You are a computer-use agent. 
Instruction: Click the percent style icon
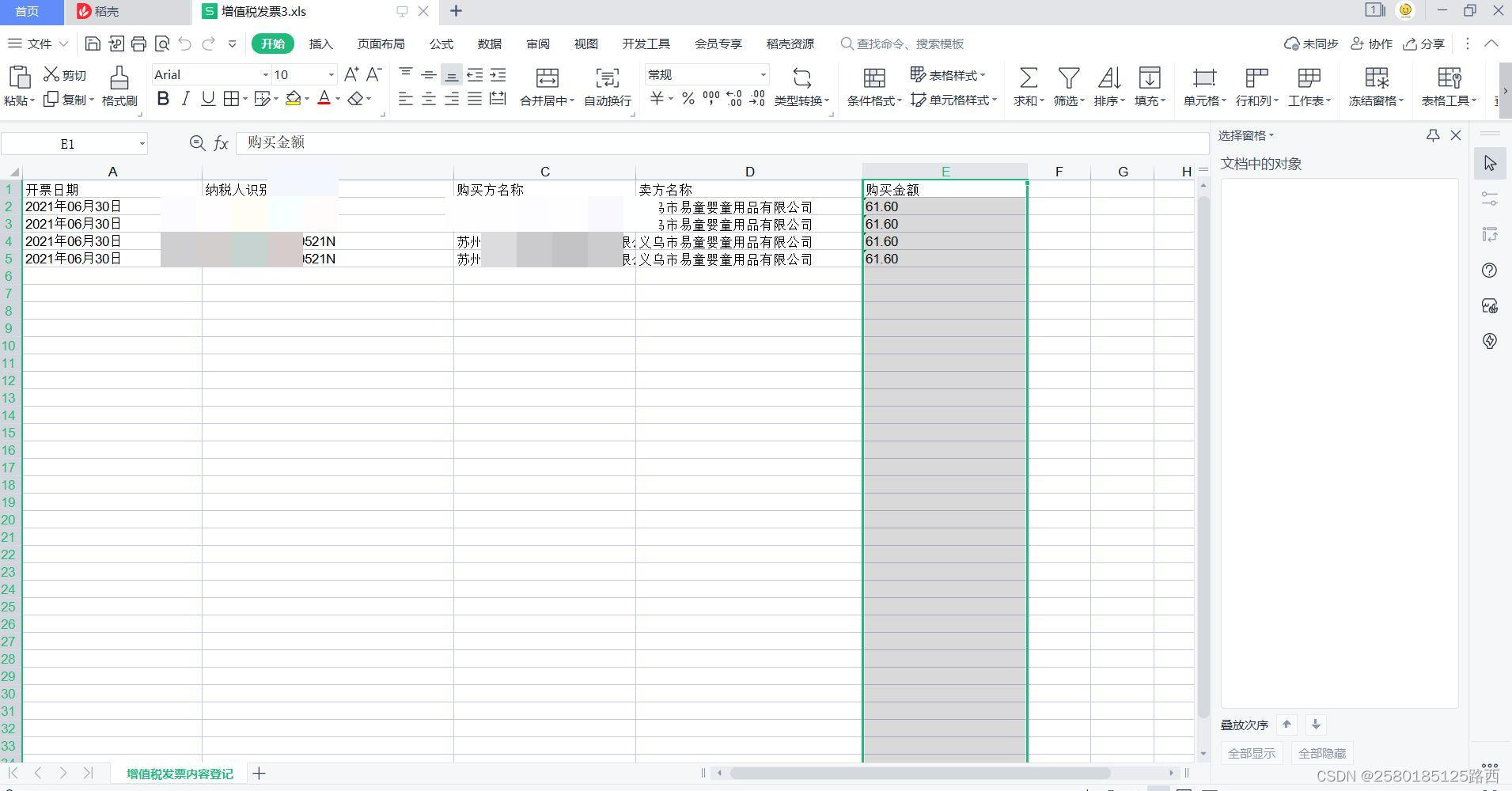click(x=688, y=99)
